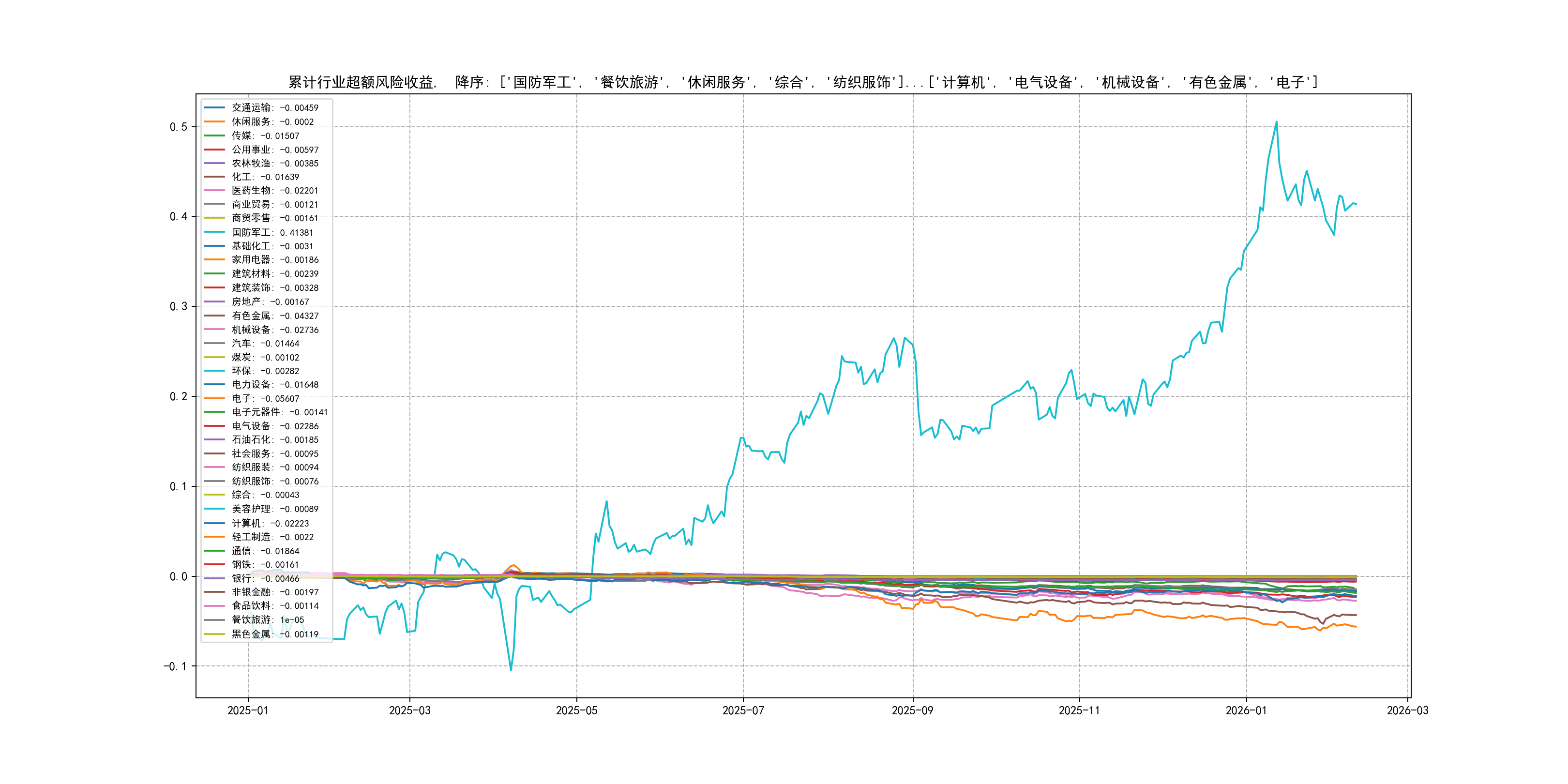This screenshot has height=784, width=1568.
Task: Click the chart title text
Action: [x=803, y=82]
